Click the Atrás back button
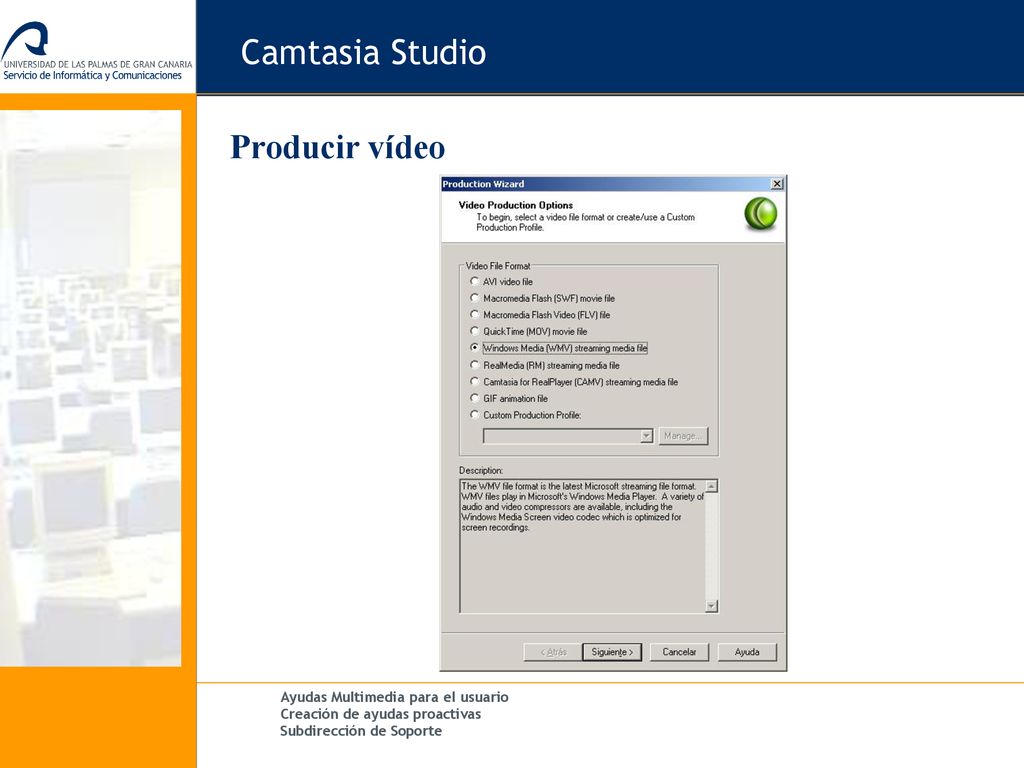 tap(552, 652)
